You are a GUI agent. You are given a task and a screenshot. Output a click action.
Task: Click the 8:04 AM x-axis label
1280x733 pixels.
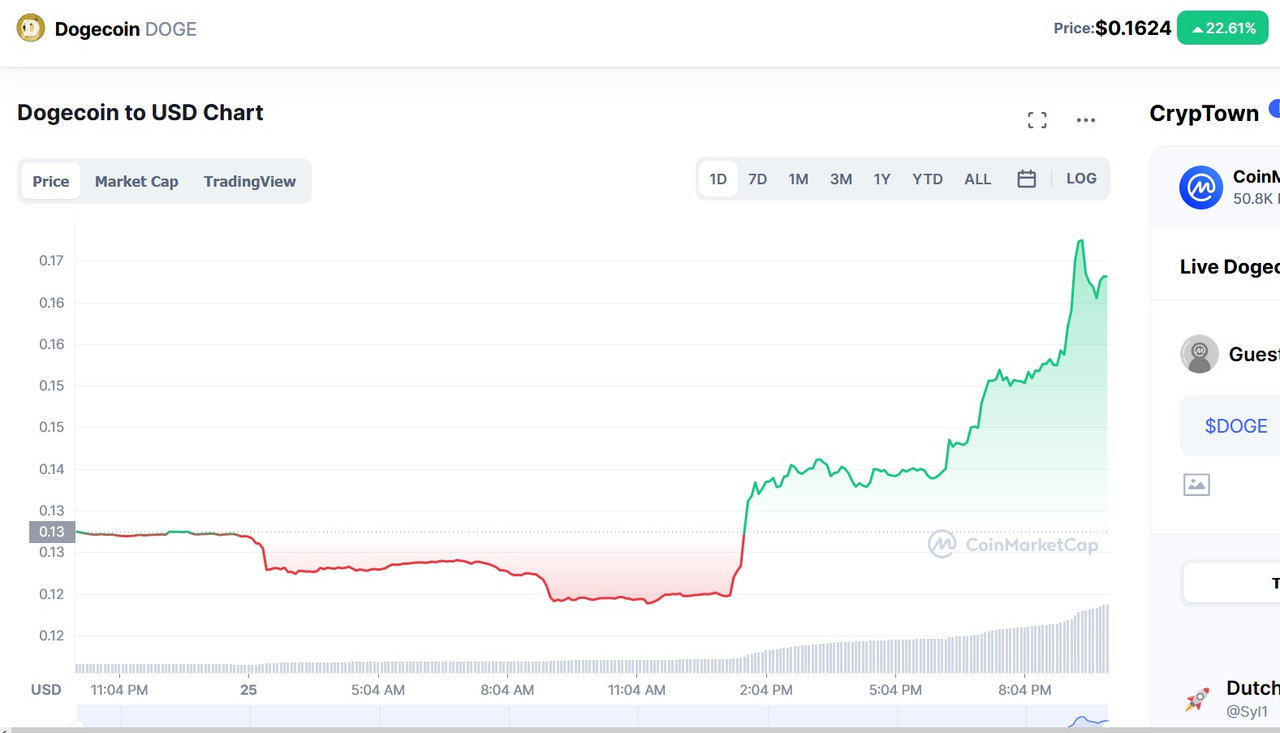click(507, 690)
